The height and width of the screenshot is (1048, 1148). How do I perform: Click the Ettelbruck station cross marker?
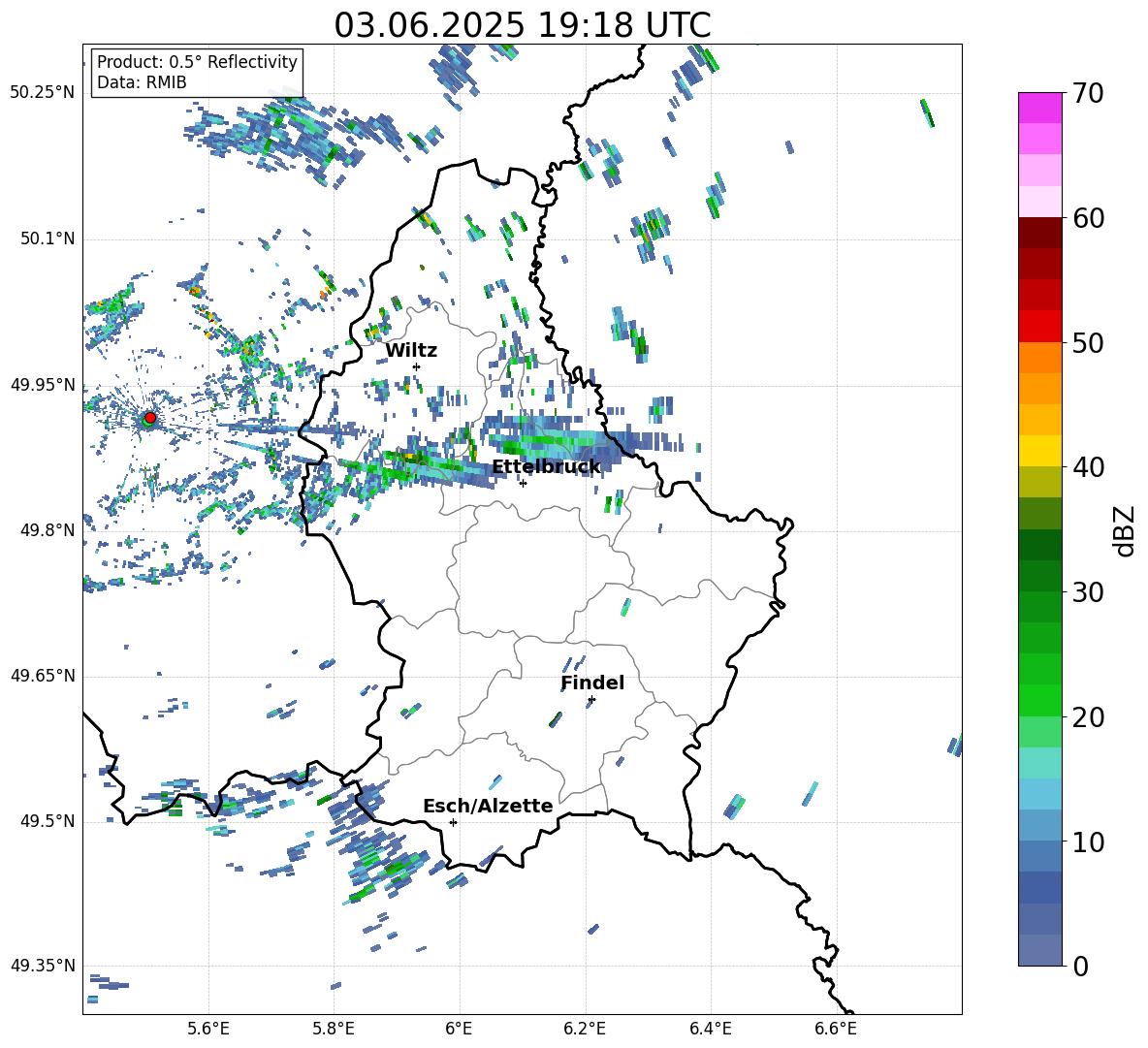pyautogui.click(x=523, y=483)
